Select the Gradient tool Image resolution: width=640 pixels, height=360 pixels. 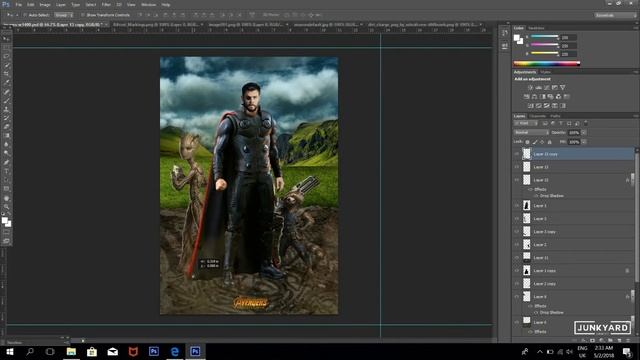[7, 136]
